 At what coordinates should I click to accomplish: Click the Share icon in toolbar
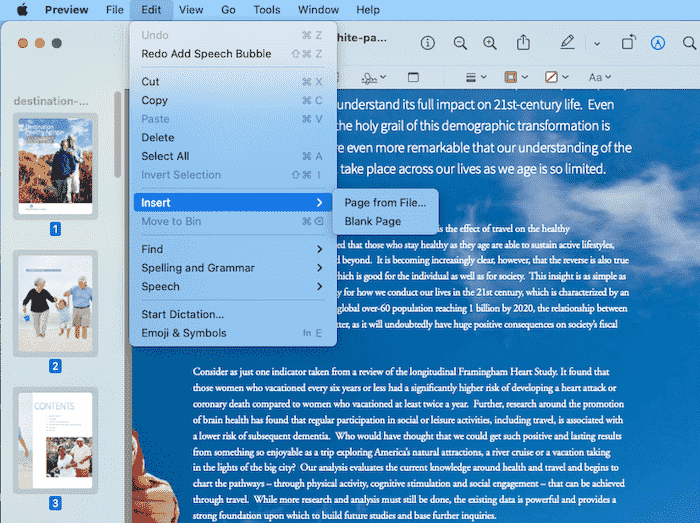(x=523, y=42)
